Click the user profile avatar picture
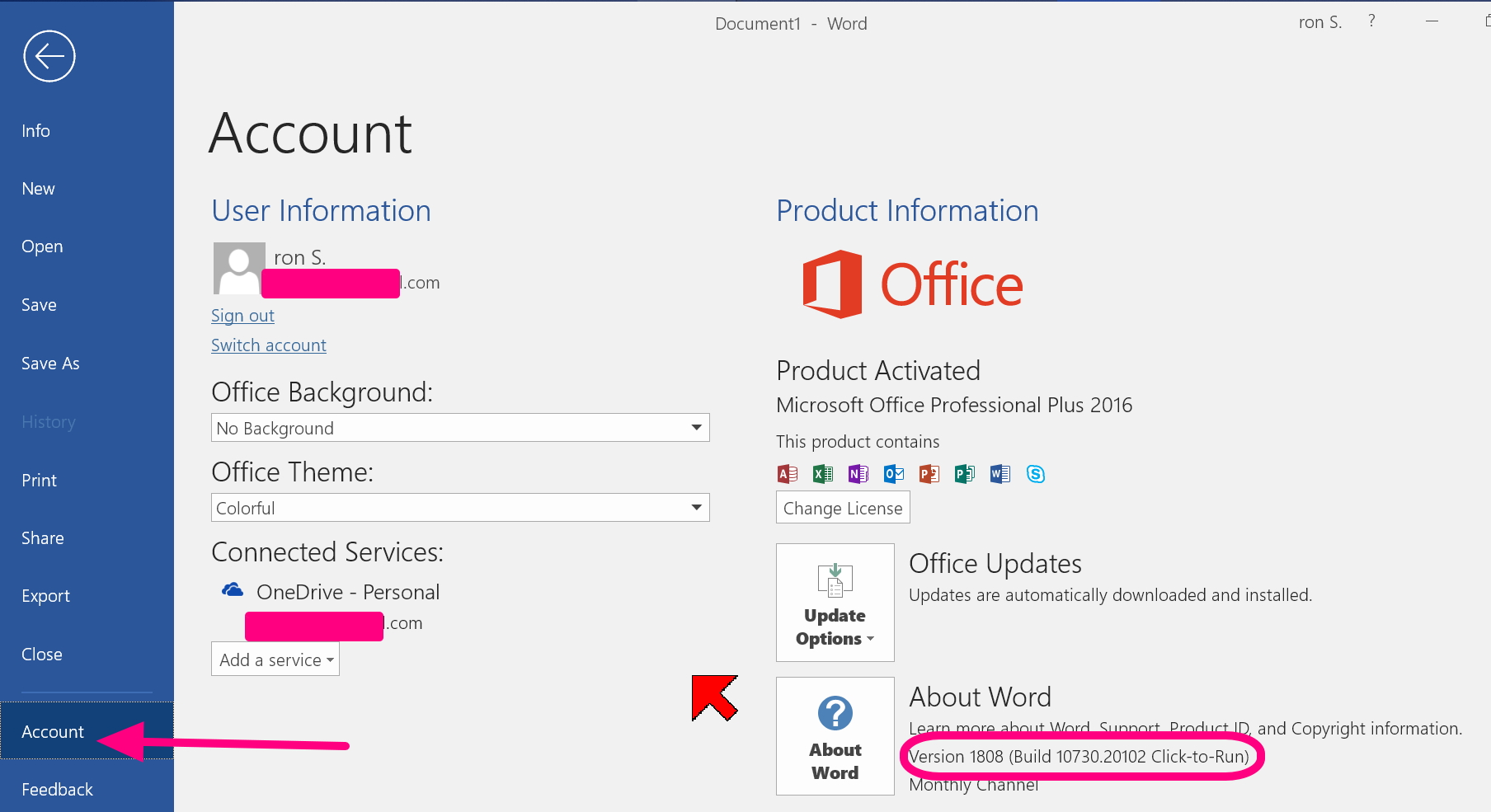1491x812 pixels. click(239, 268)
